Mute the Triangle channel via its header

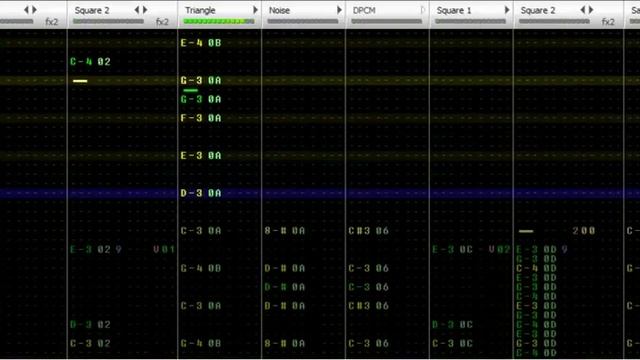(x=200, y=10)
